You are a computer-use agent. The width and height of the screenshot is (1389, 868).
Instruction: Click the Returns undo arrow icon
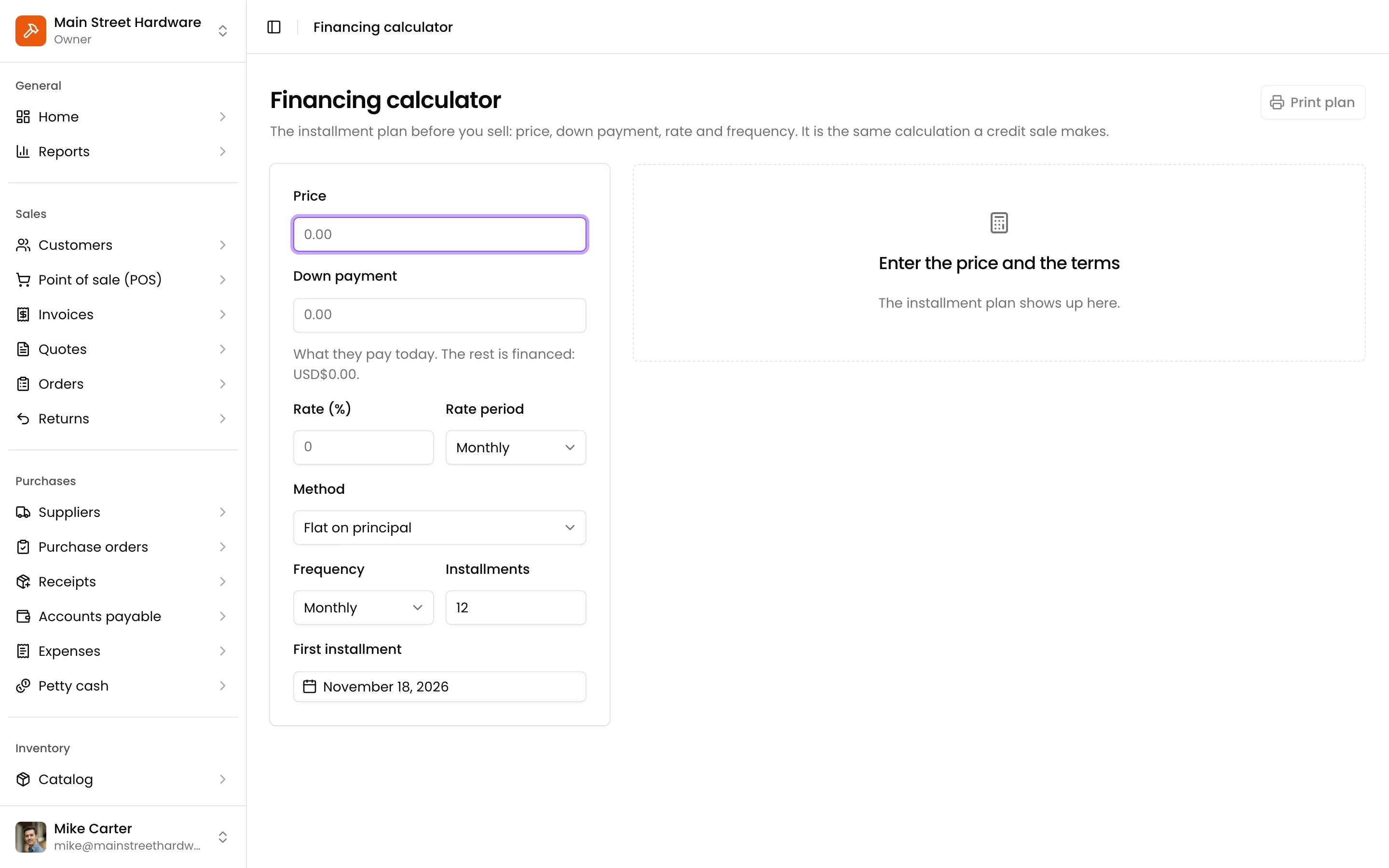click(23, 419)
